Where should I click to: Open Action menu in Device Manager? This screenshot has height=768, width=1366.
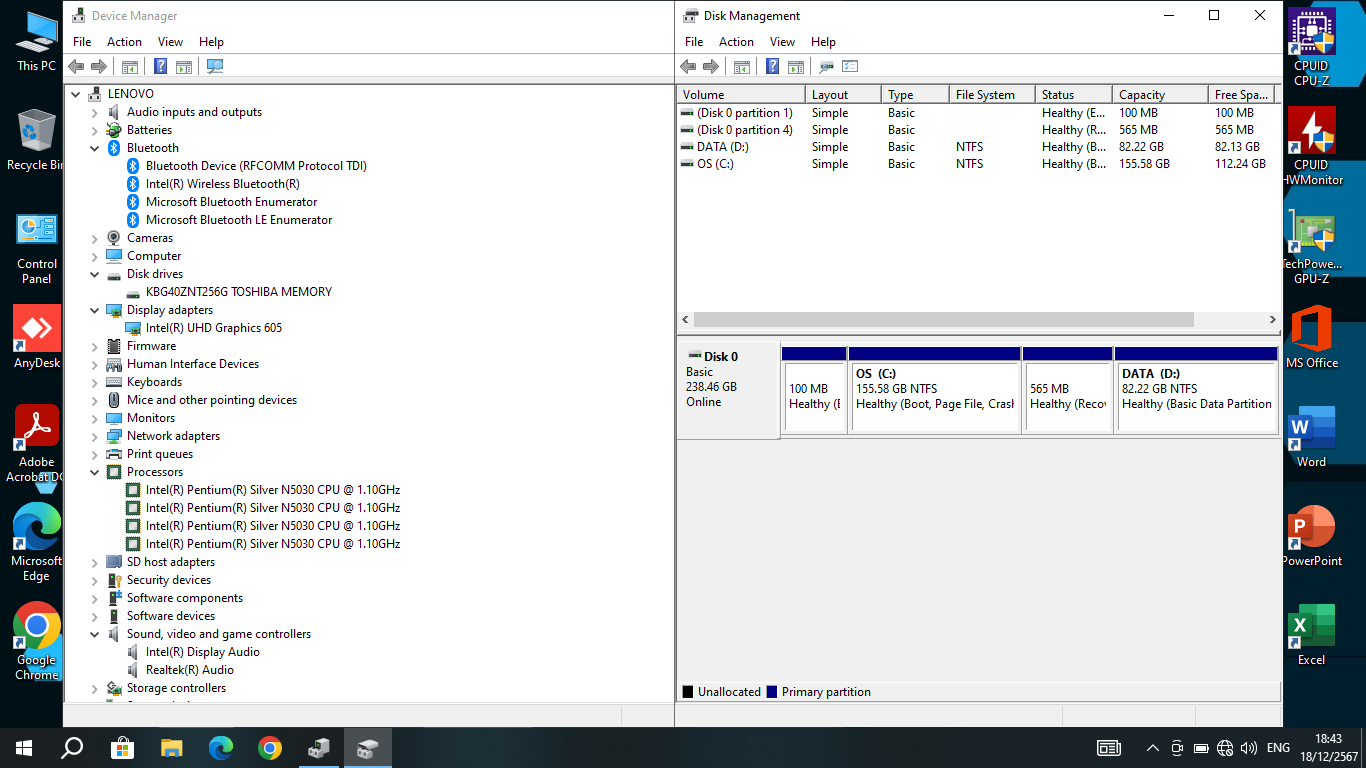(124, 42)
